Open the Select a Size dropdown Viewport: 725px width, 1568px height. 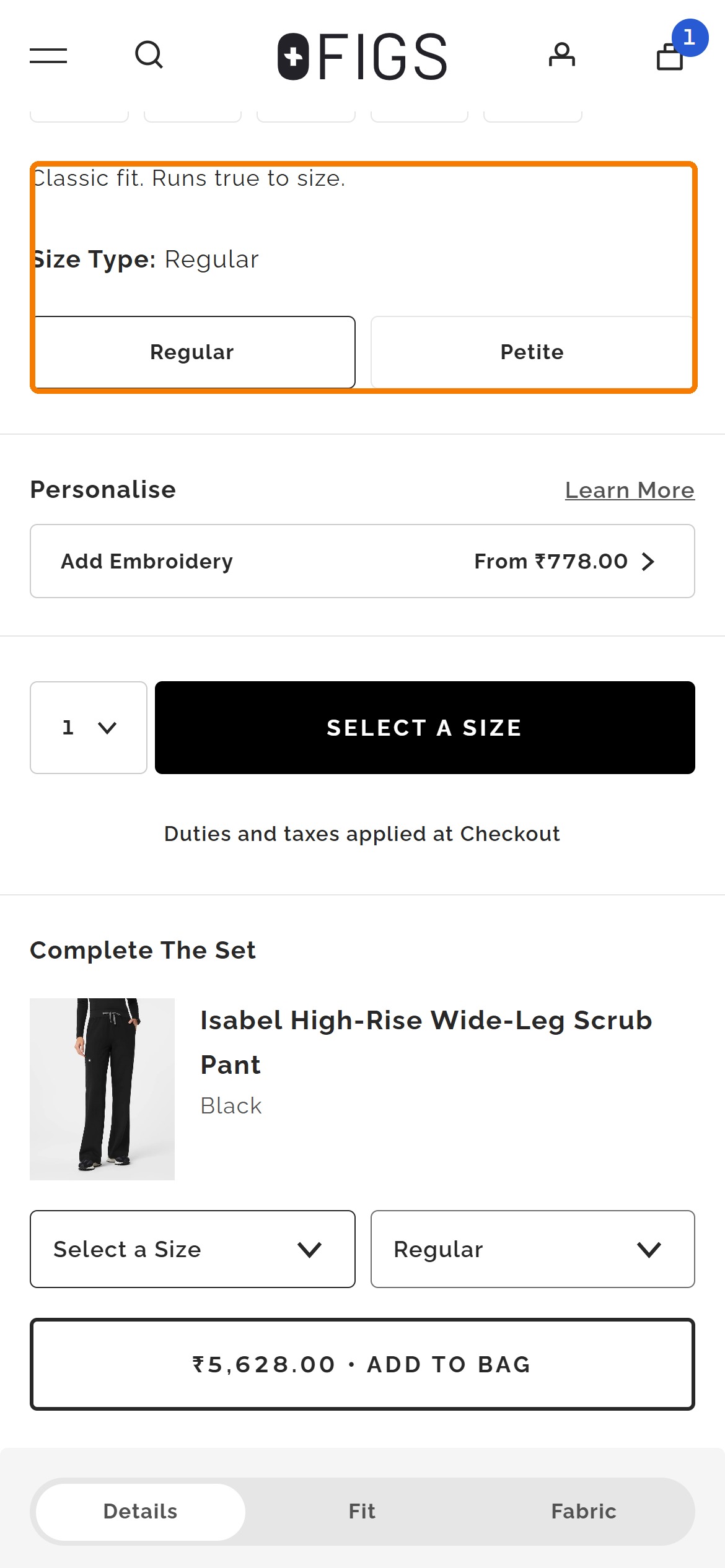pos(193,1249)
